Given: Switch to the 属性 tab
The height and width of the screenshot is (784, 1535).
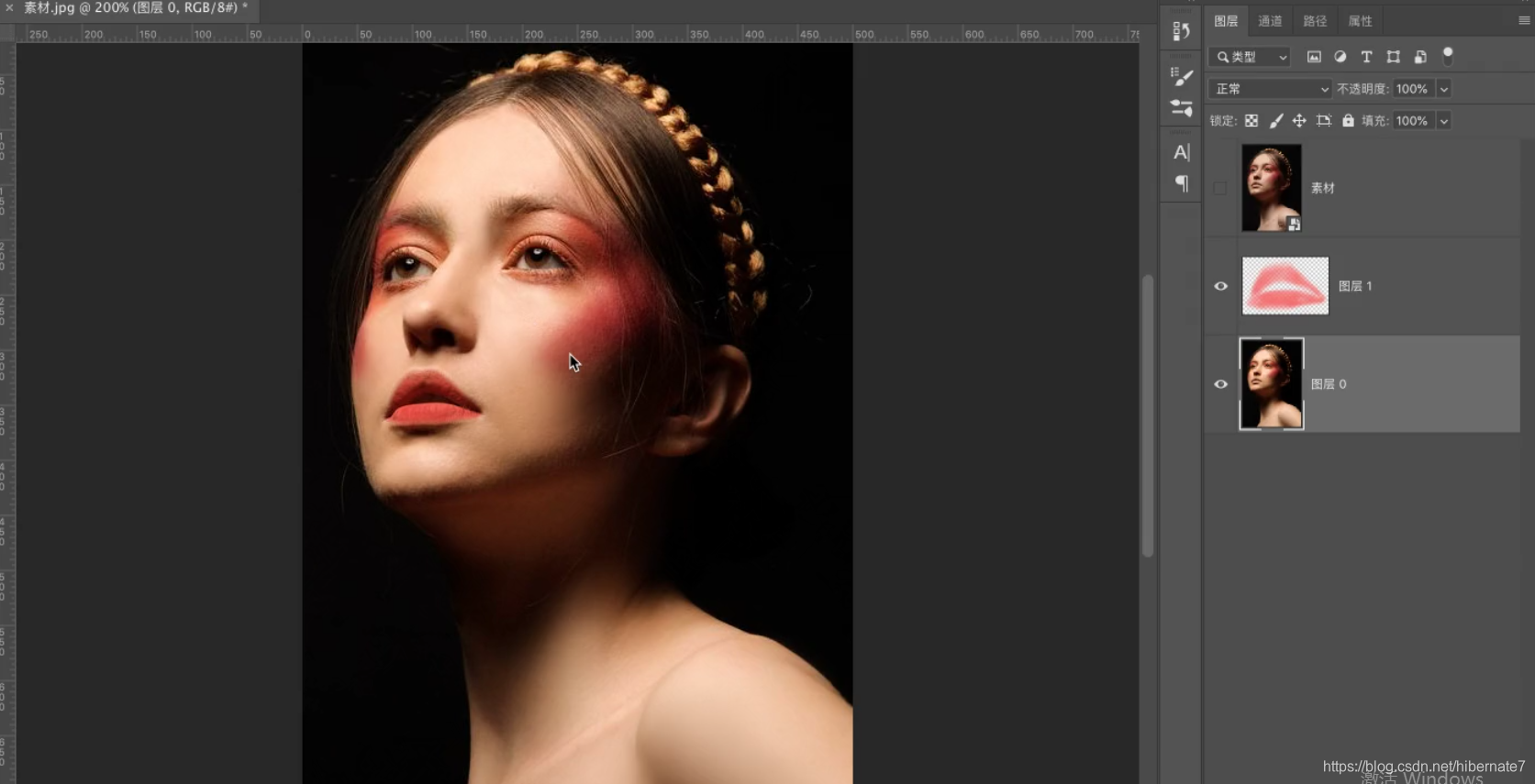Looking at the screenshot, I should [x=1360, y=21].
